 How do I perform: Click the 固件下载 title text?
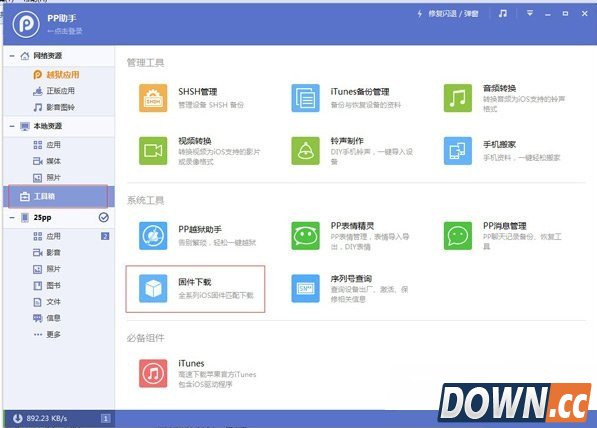pos(195,282)
